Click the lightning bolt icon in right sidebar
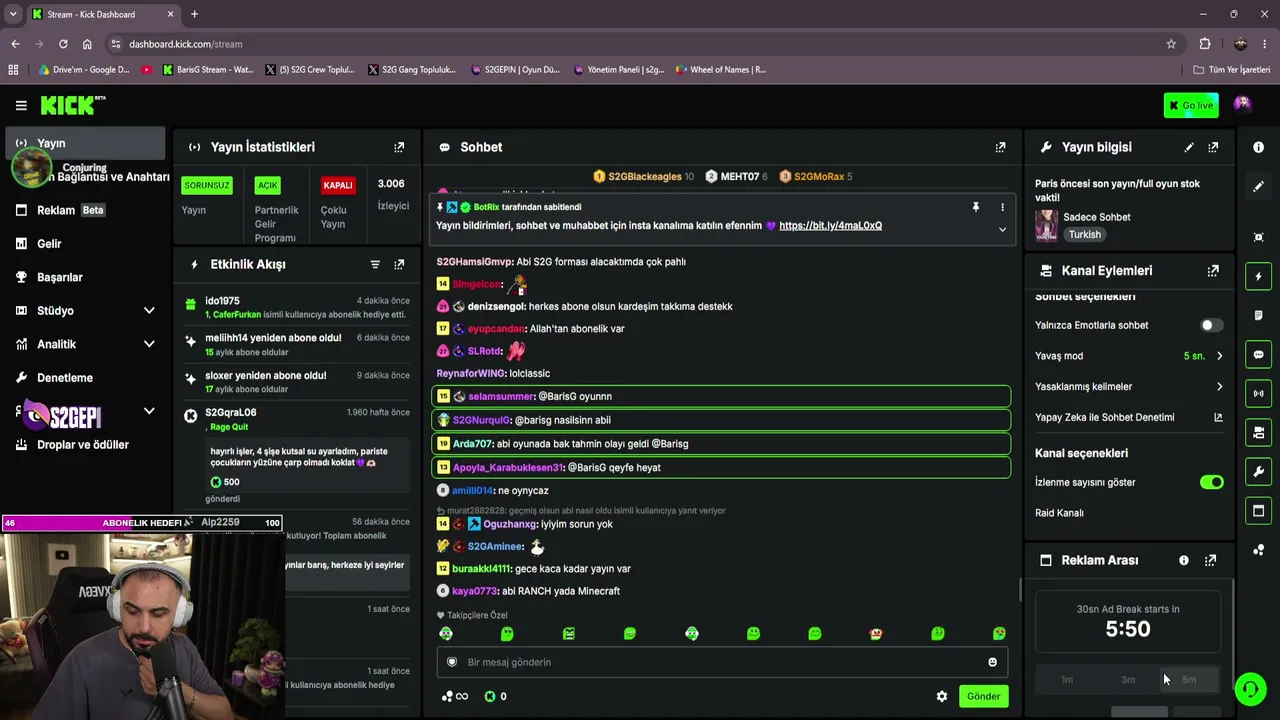Screen dimensions: 1280x720 click(1258, 277)
